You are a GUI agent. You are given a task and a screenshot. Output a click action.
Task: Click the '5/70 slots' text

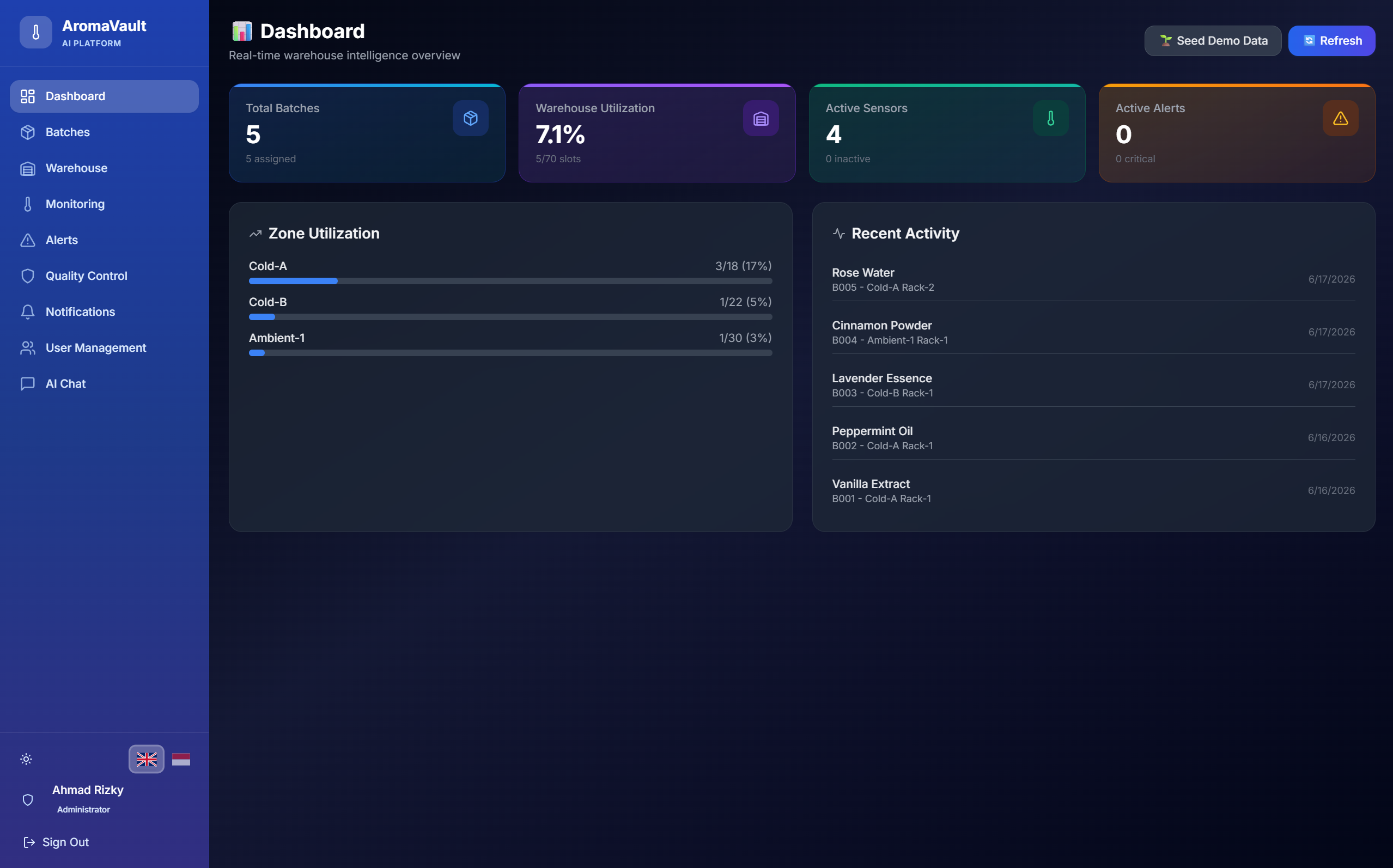558,159
